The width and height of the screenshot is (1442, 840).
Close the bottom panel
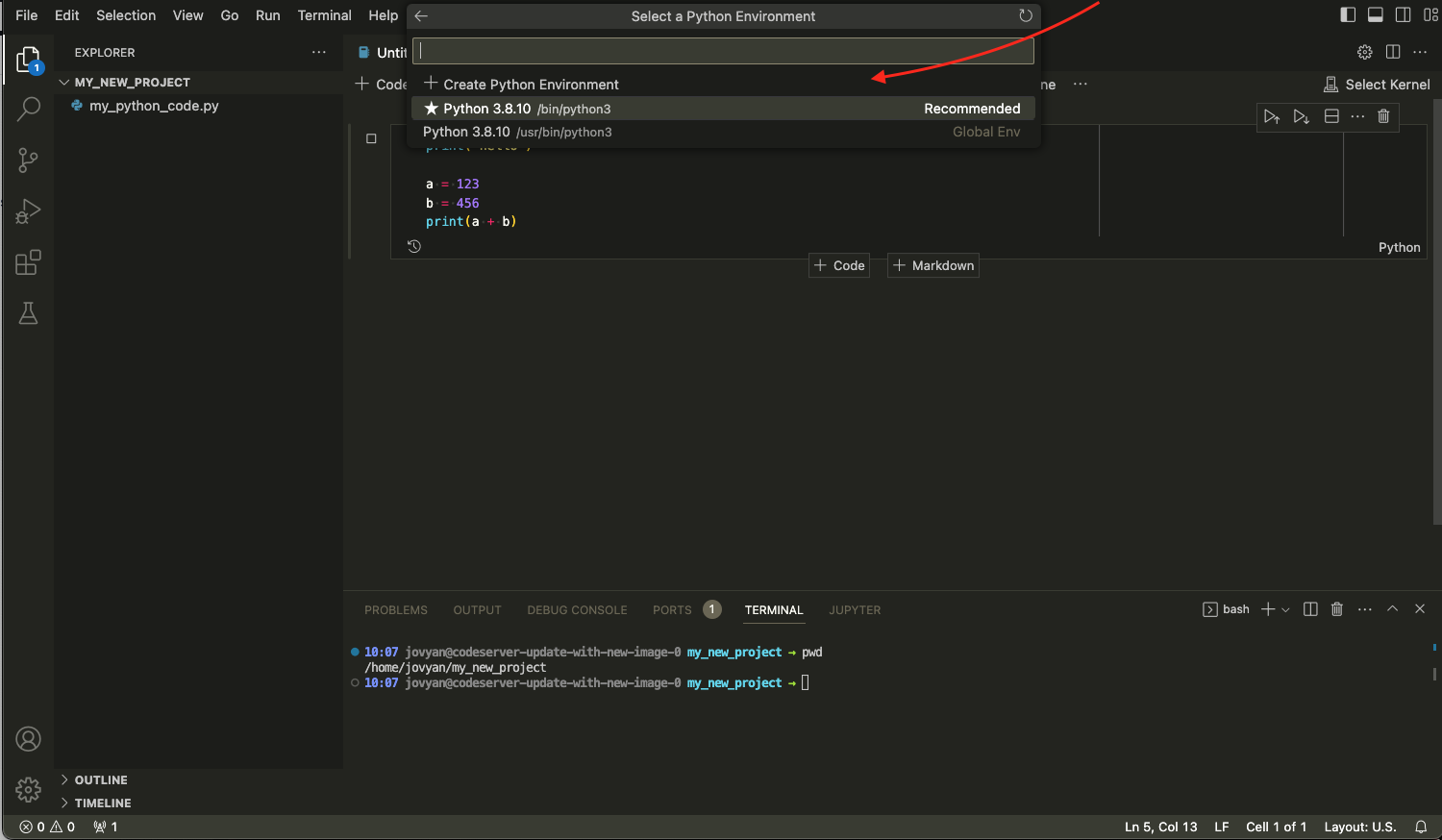click(x=1420, y=609)
